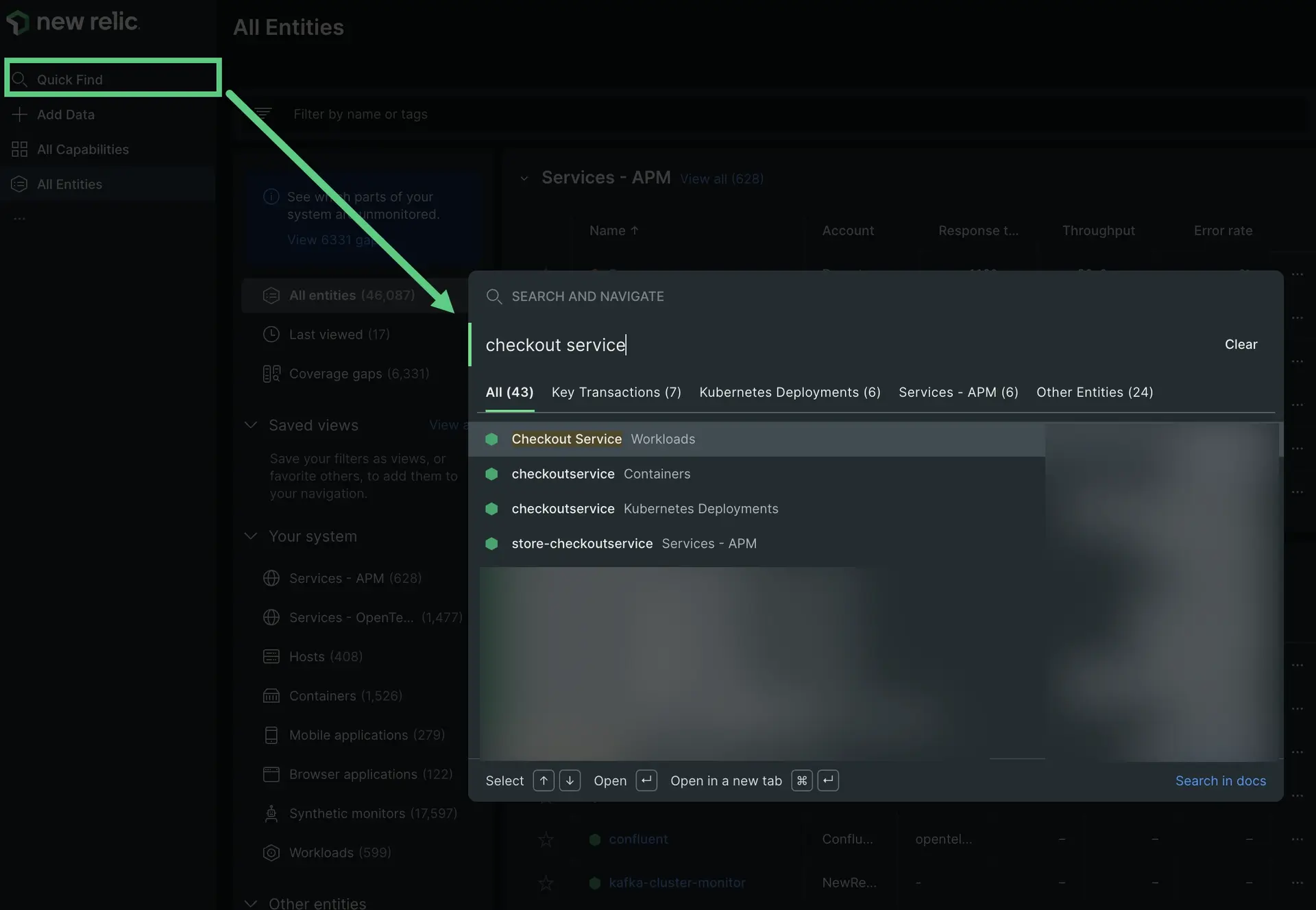The image size is (1316, 910).
Task: Click the Browser applications window icon
Action: tap(271, 774)
